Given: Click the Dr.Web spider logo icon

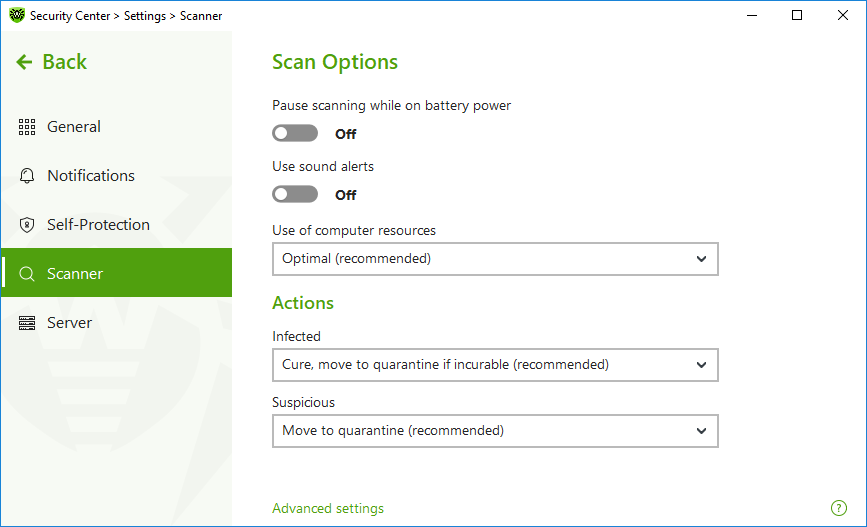Looking at the screenshot, I should coord(17,15).
